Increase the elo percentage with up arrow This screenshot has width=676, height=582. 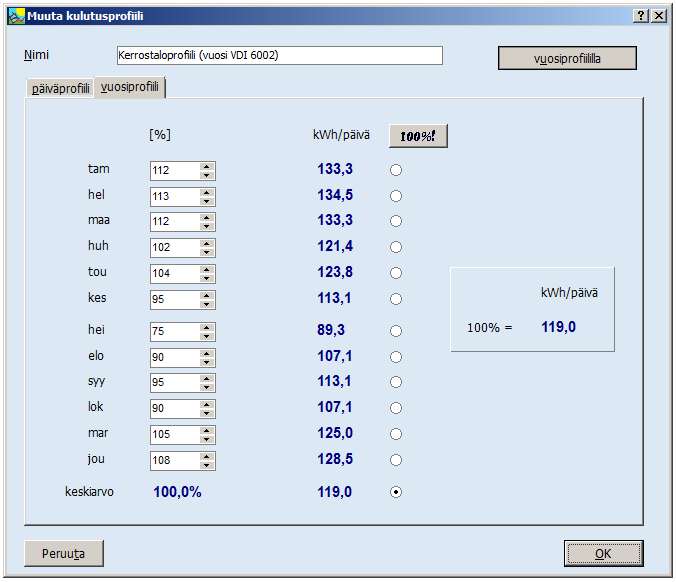(207, 354)
